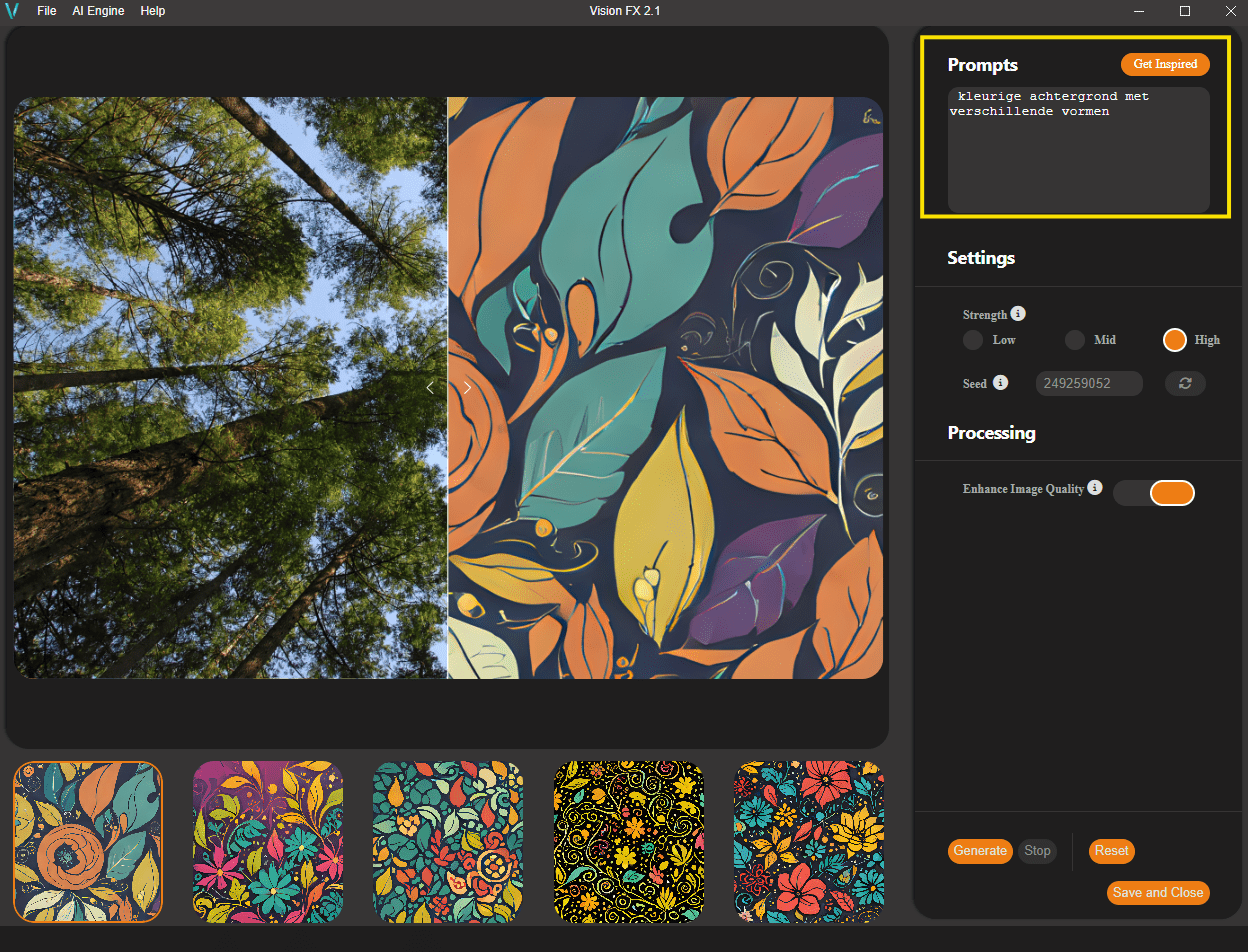Viewport: 1248px width, 952px height.
Task: Select Mid strength radio button
Action: 1074,340
